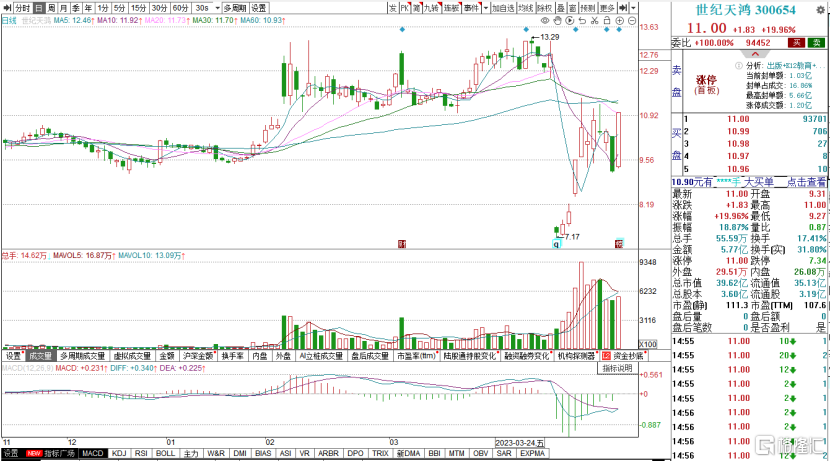Select the 15分 period
The width and height of the screenshot is (830, 462).
tap(139, 8)
